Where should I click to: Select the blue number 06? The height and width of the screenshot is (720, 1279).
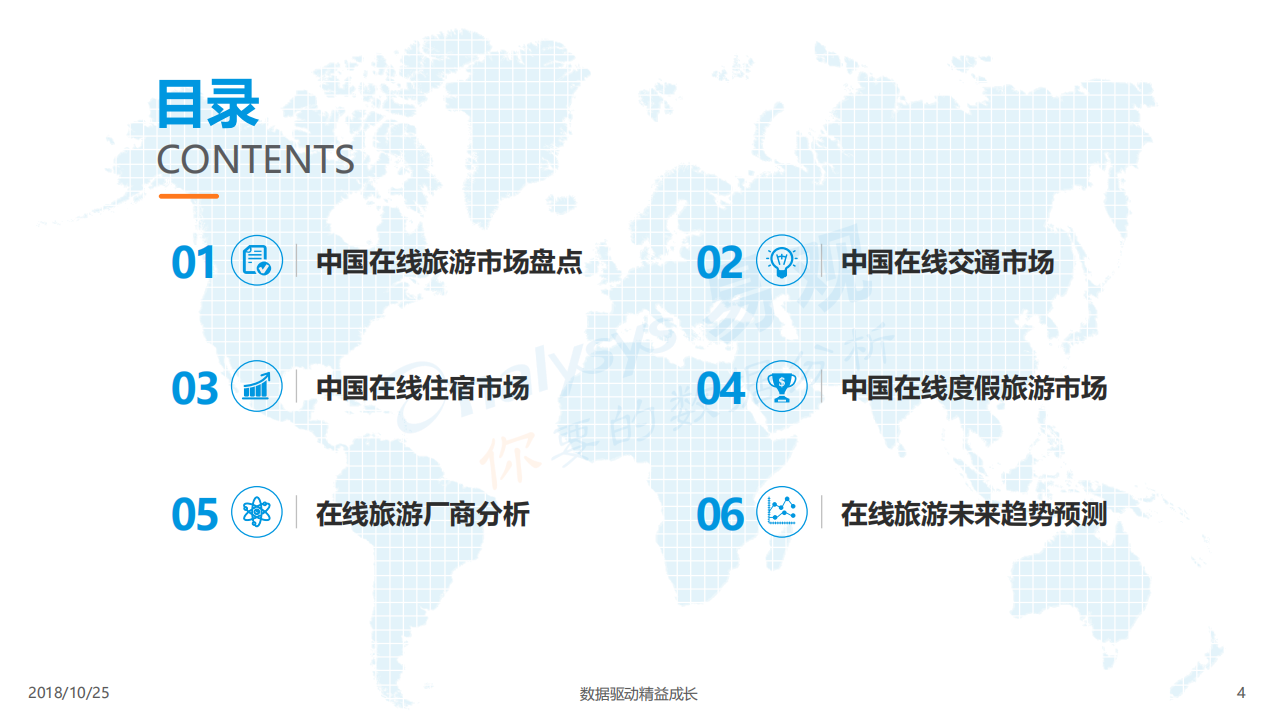pyautogui.click(x=720, y=515)
